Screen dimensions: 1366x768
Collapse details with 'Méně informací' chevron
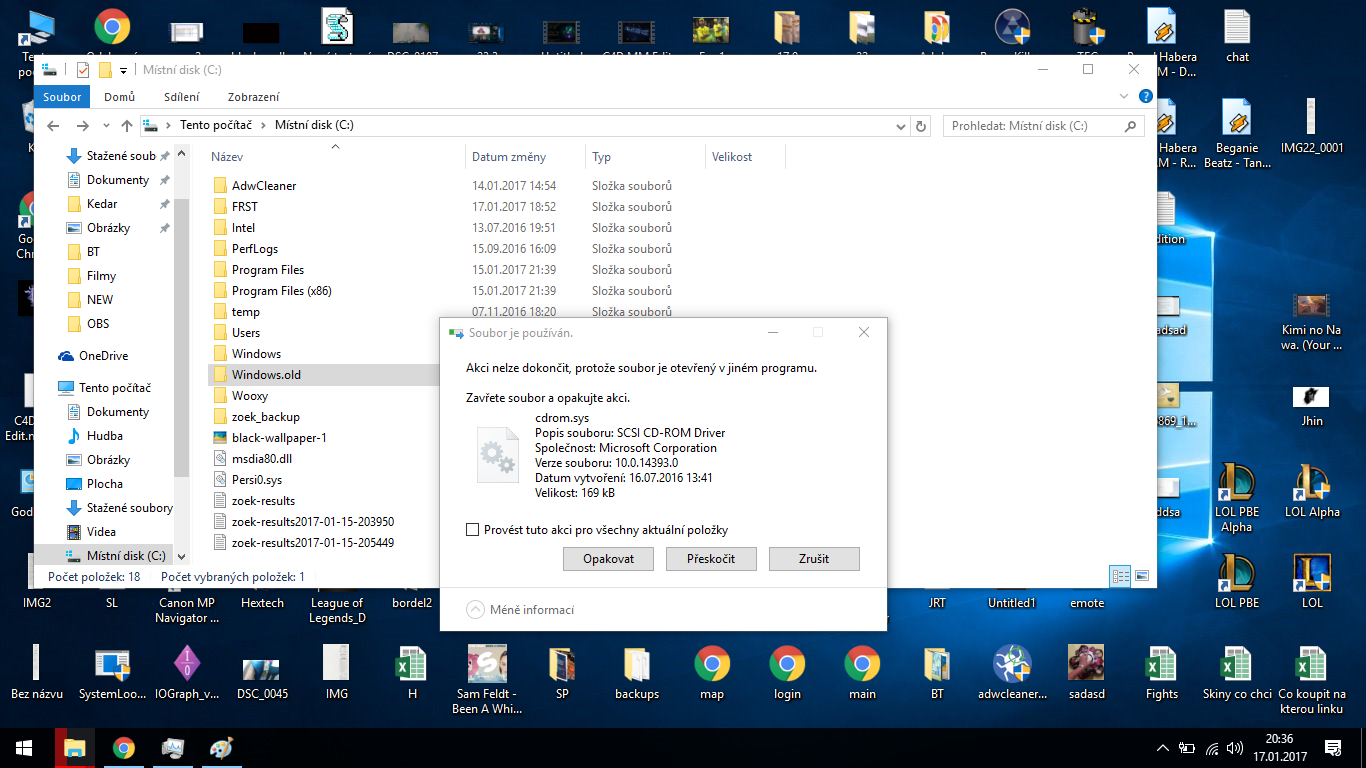click(x=477, y=610)
